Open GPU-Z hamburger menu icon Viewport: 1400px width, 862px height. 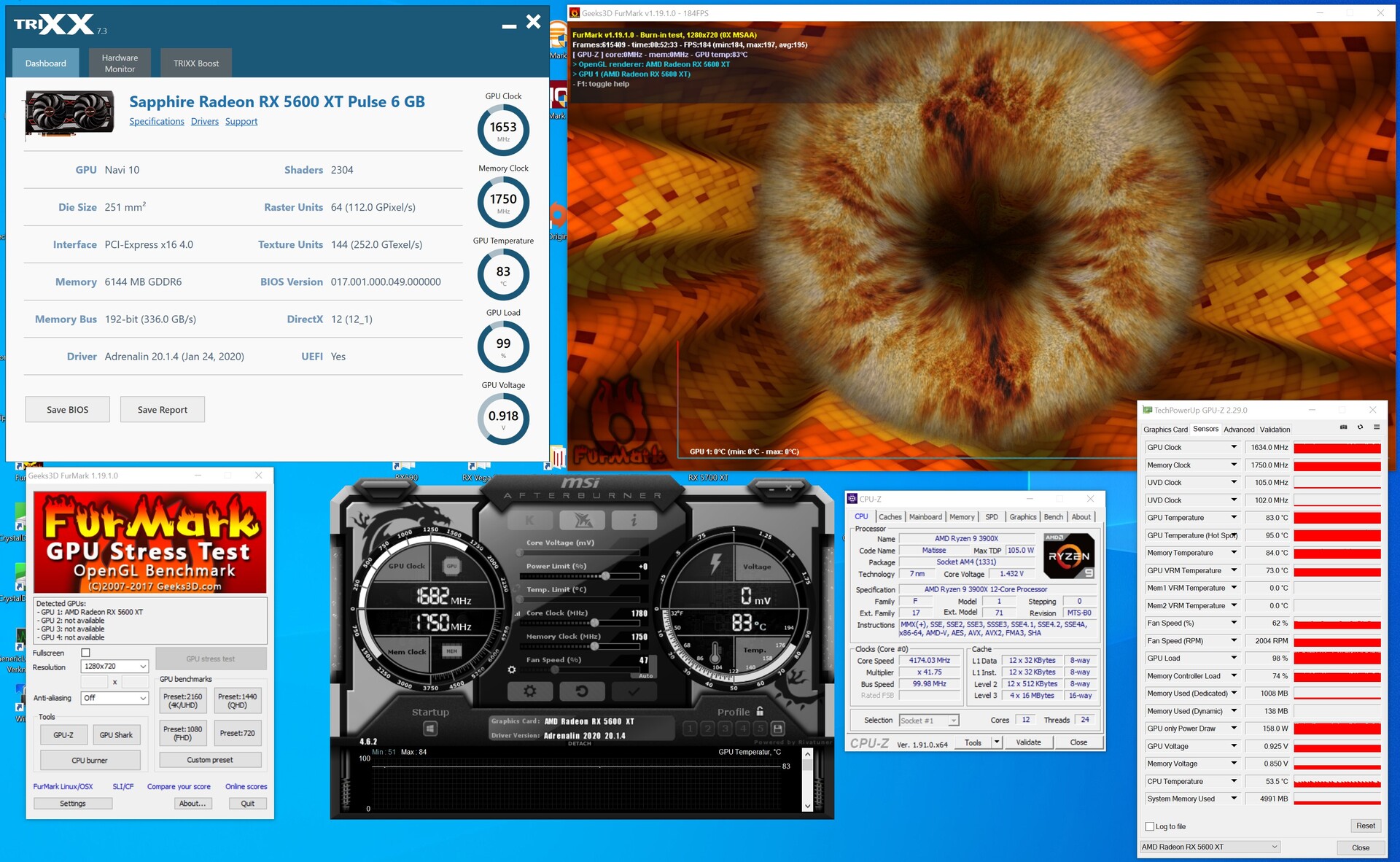tap(1377, 428)
